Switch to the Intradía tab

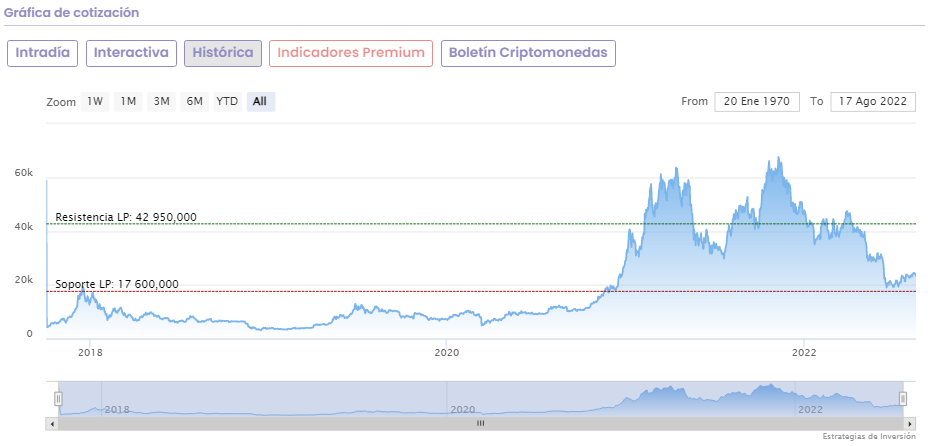click(43, 53)
